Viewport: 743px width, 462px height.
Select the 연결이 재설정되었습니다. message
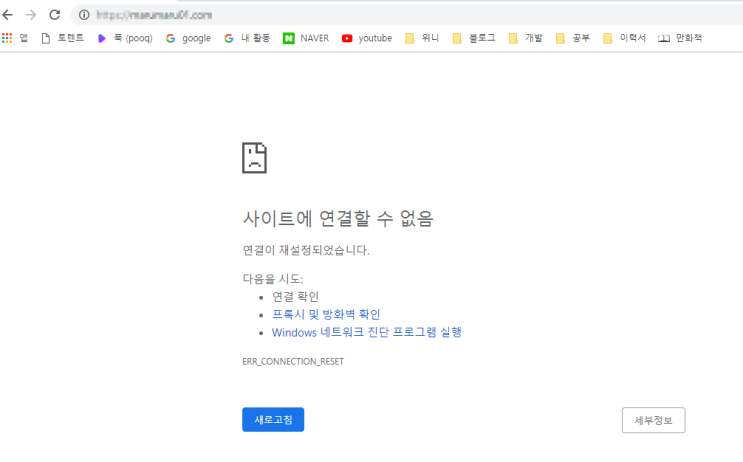306,250
